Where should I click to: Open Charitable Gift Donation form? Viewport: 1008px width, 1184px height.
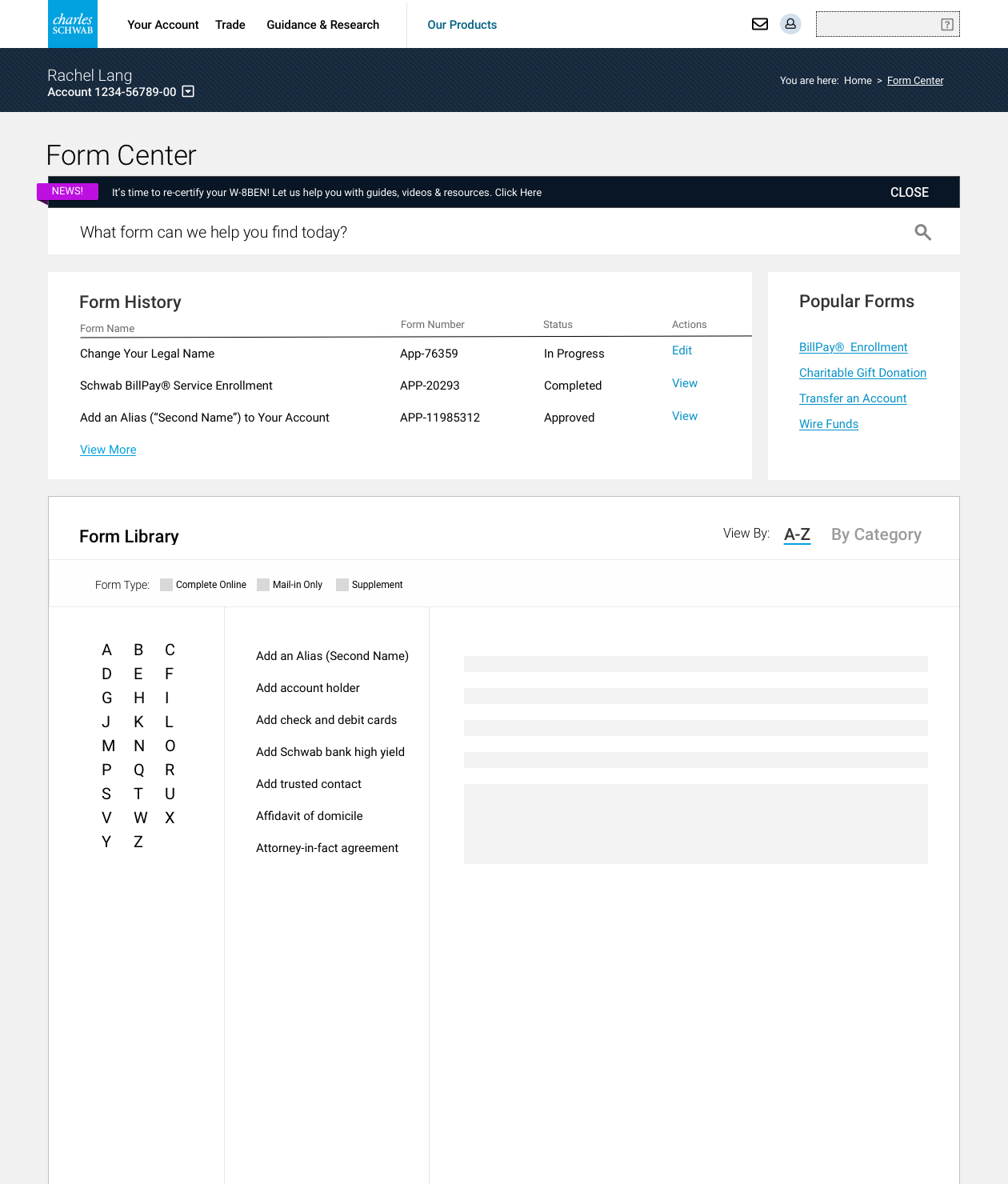point(862,373)
